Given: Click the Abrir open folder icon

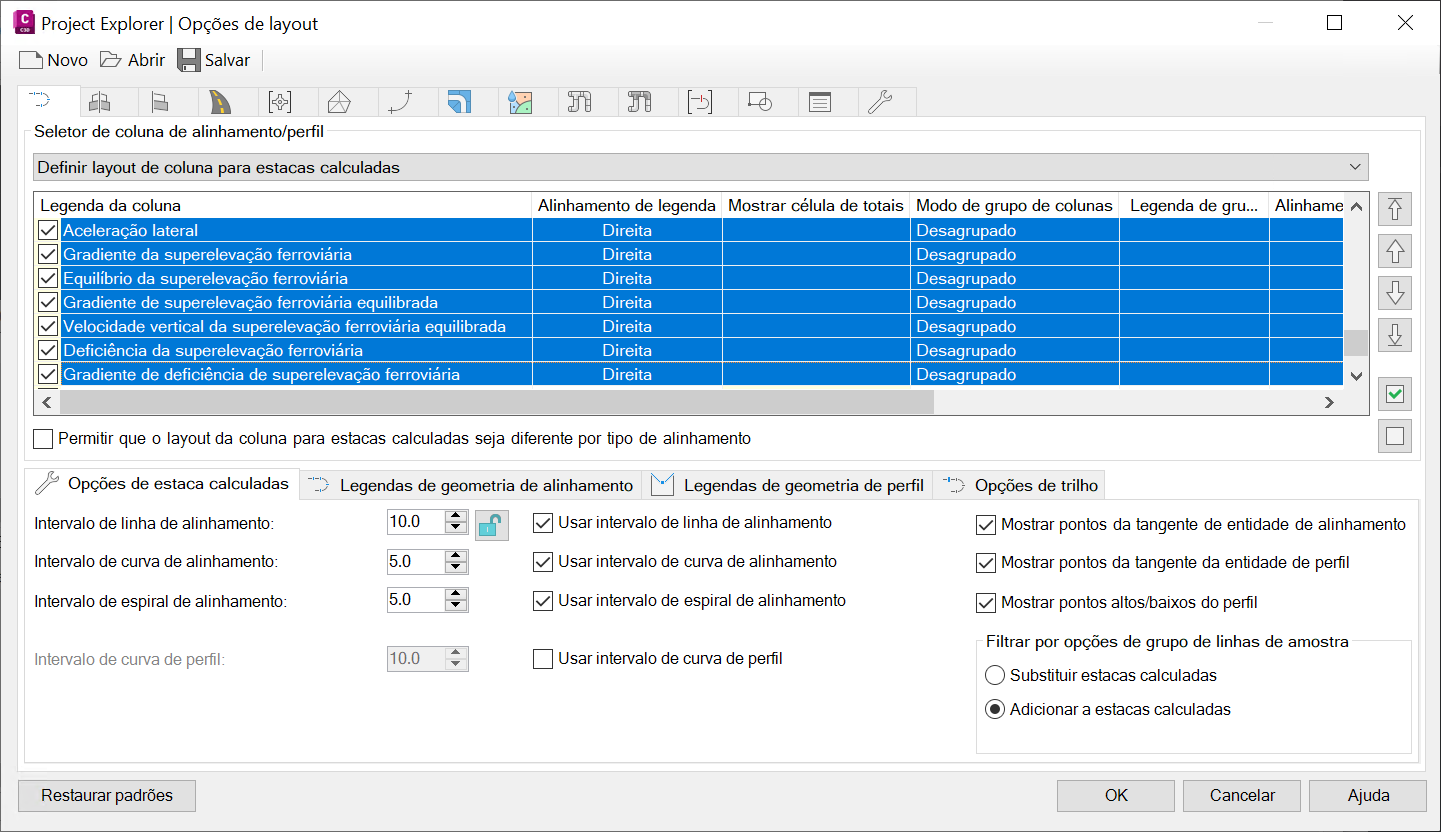Looking at the screenshot, I should 110,60.
